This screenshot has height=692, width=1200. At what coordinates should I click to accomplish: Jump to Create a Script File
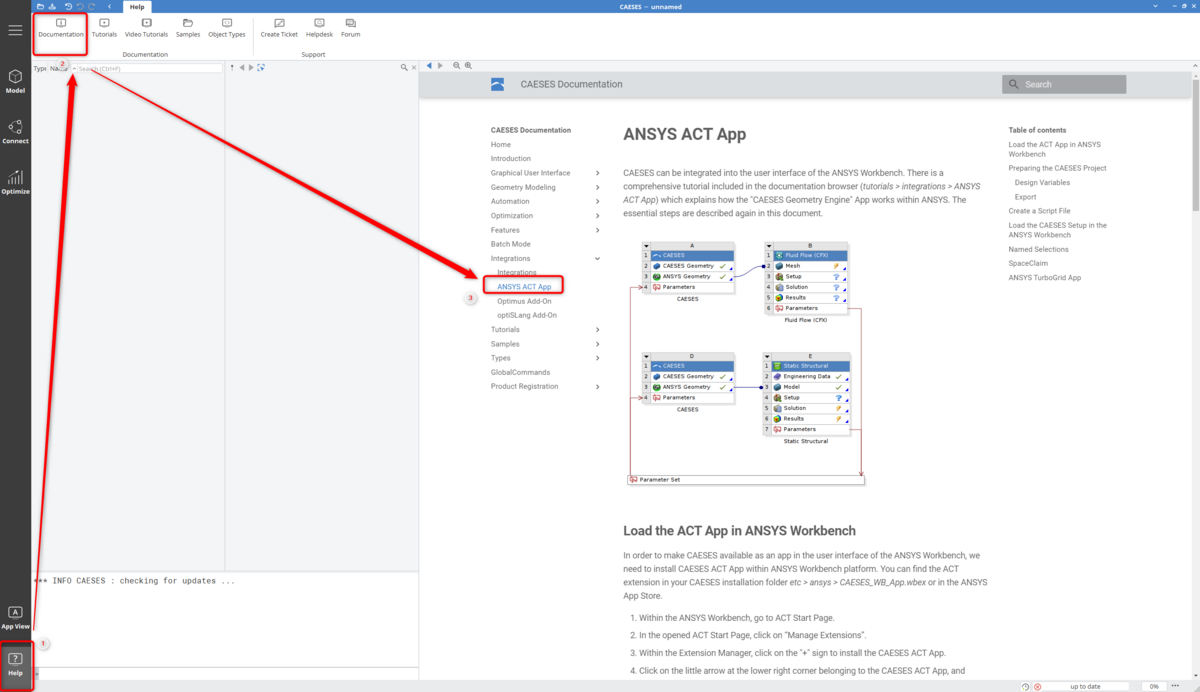coord(1039,211)
